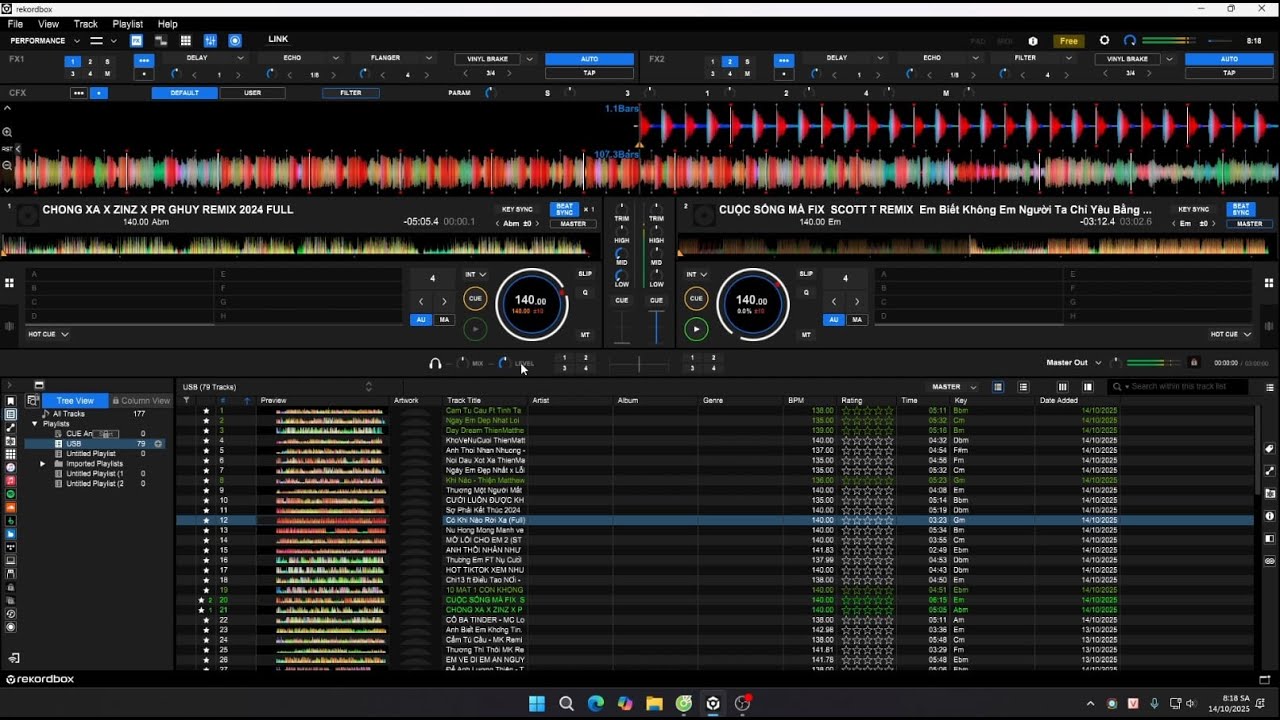Enable SLIP mode on deck 1
Screen dimensions: 1280x720
585,273
